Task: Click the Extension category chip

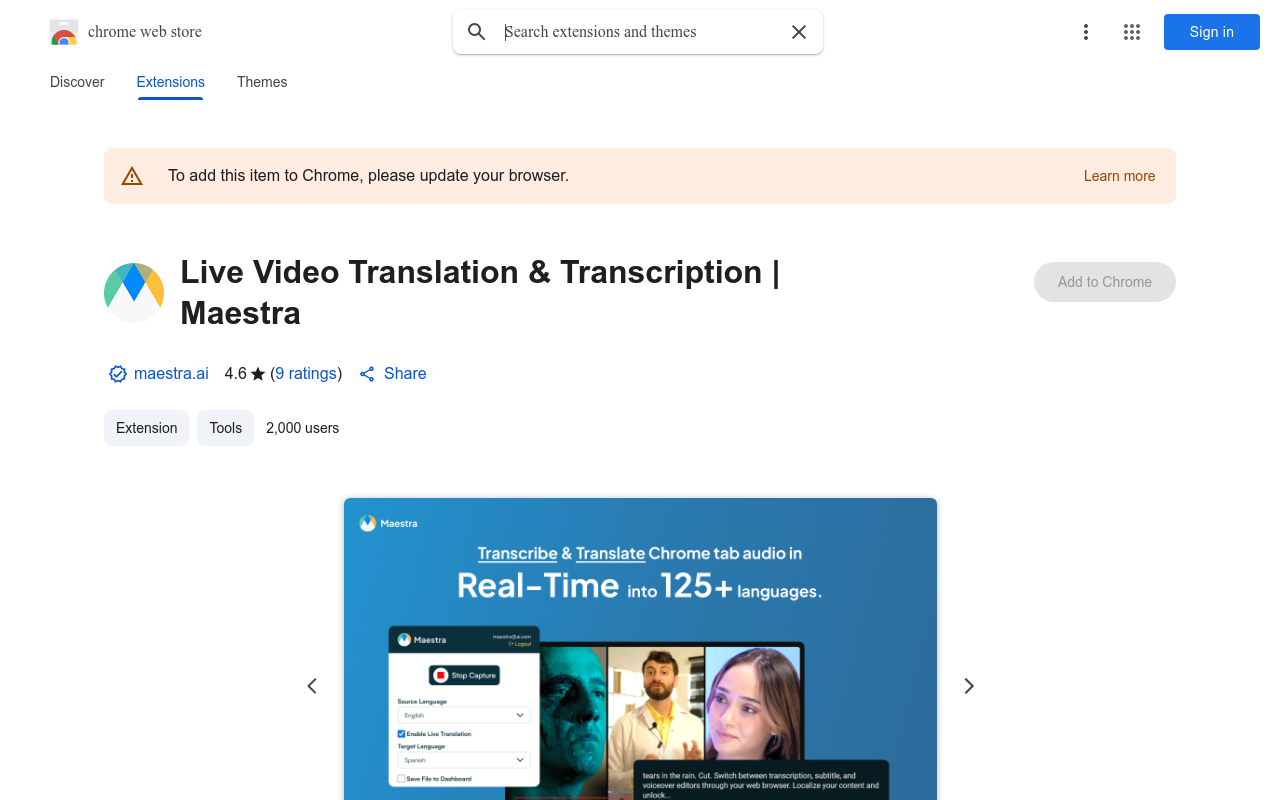Action: [146, 428]
